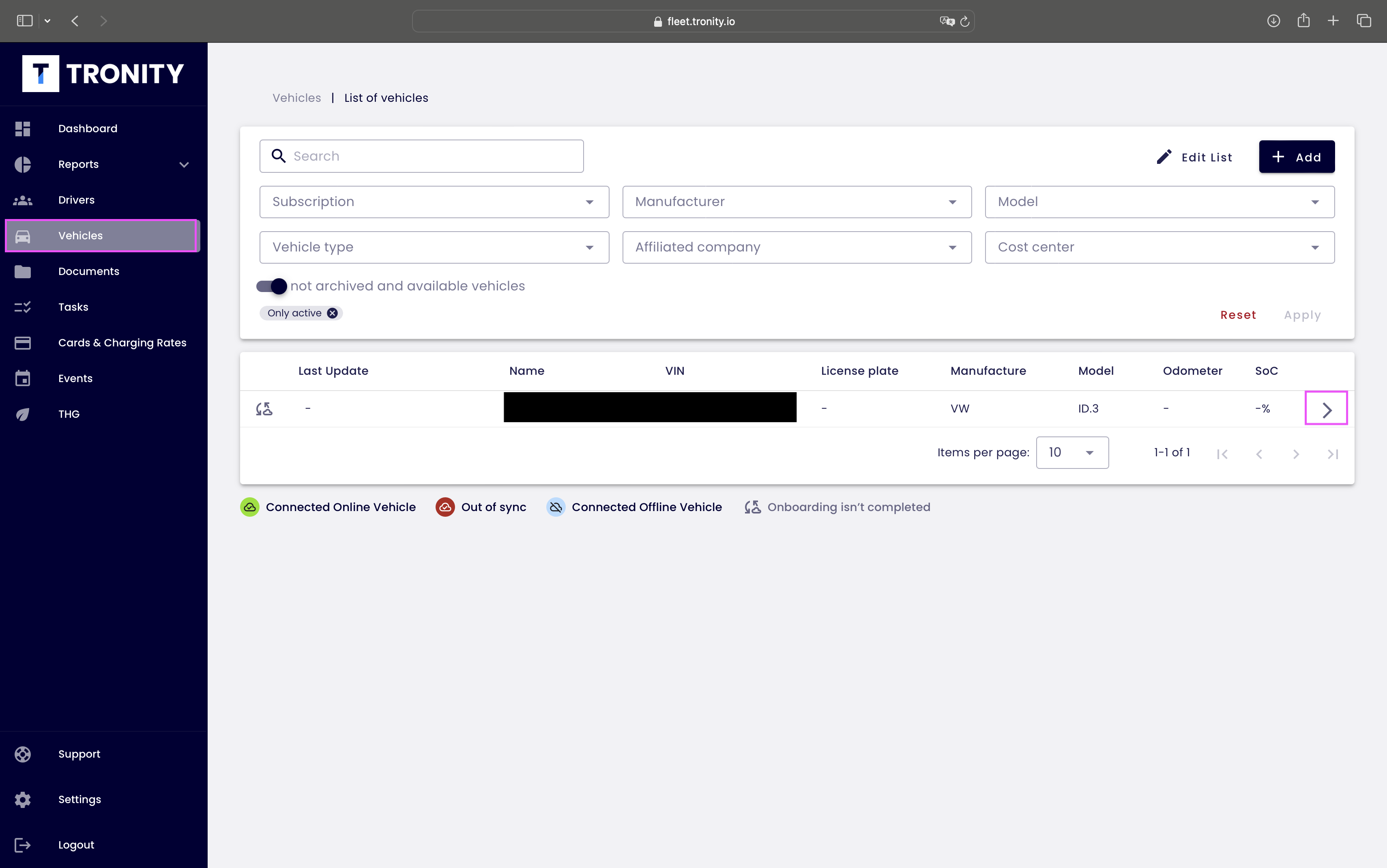Image resolution: width=1387 pixels, height=868 pixels.
Task: Click onboarding status icon in VW row
Action: pos(264,409)
